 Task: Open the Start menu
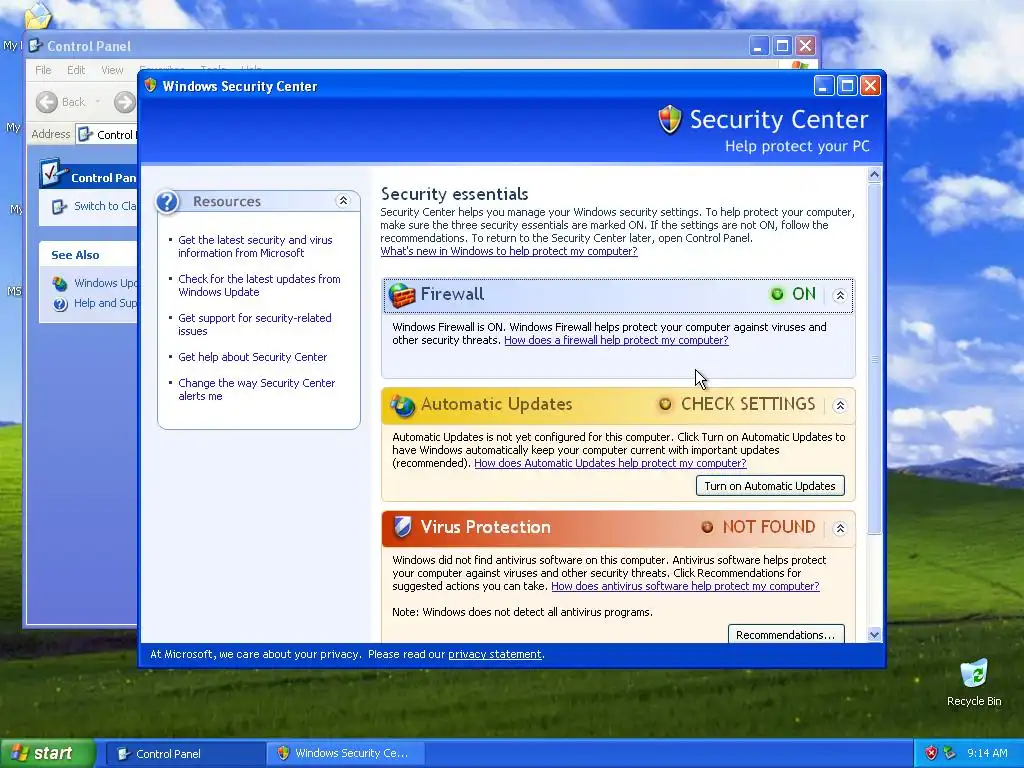pyautogui.click(x=47, y=754)
